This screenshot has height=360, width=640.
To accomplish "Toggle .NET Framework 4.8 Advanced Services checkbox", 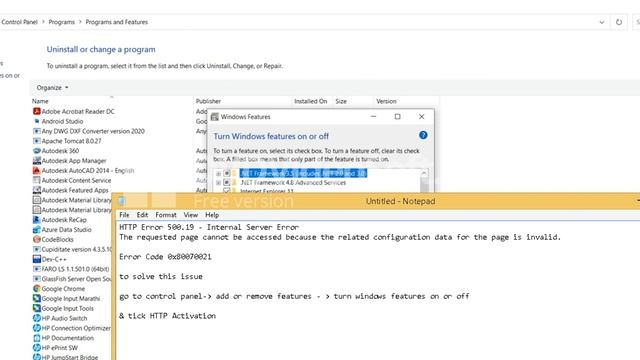I will (227, 182).
